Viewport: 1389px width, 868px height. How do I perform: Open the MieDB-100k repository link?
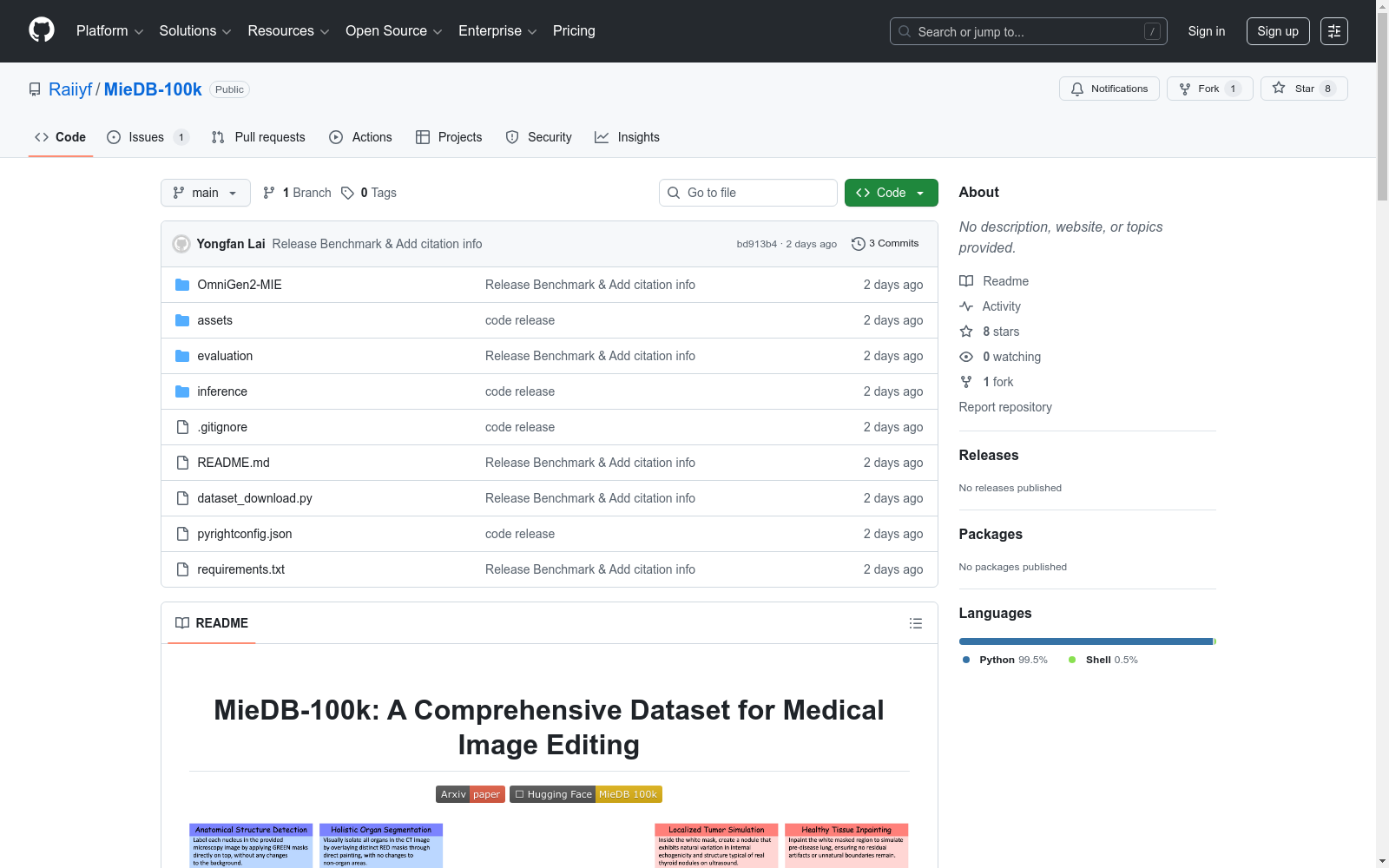tap(153, 89)
